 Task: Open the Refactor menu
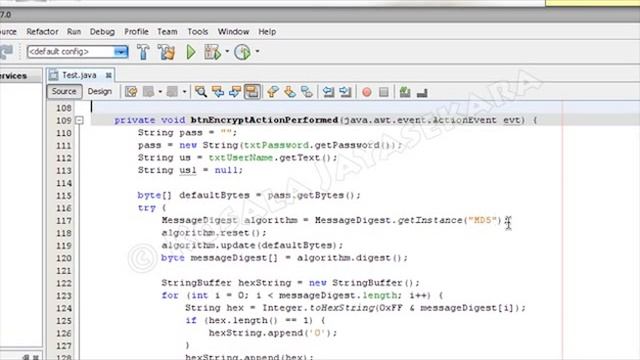[42, 31]
